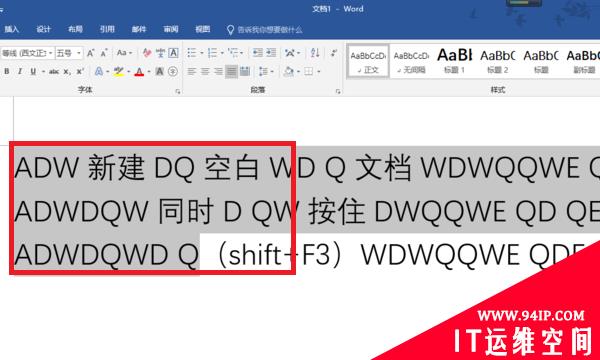
Task: Apply the Normal (正文) style
Action: tap(368, 61)
